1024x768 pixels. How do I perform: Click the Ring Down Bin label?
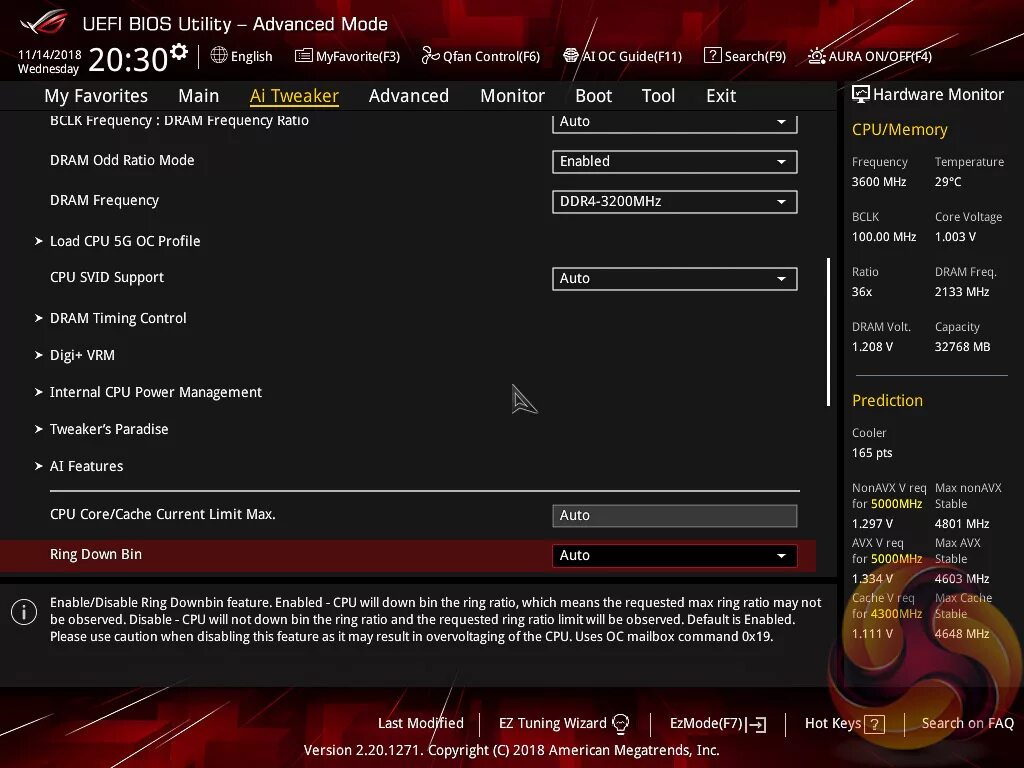96,554
